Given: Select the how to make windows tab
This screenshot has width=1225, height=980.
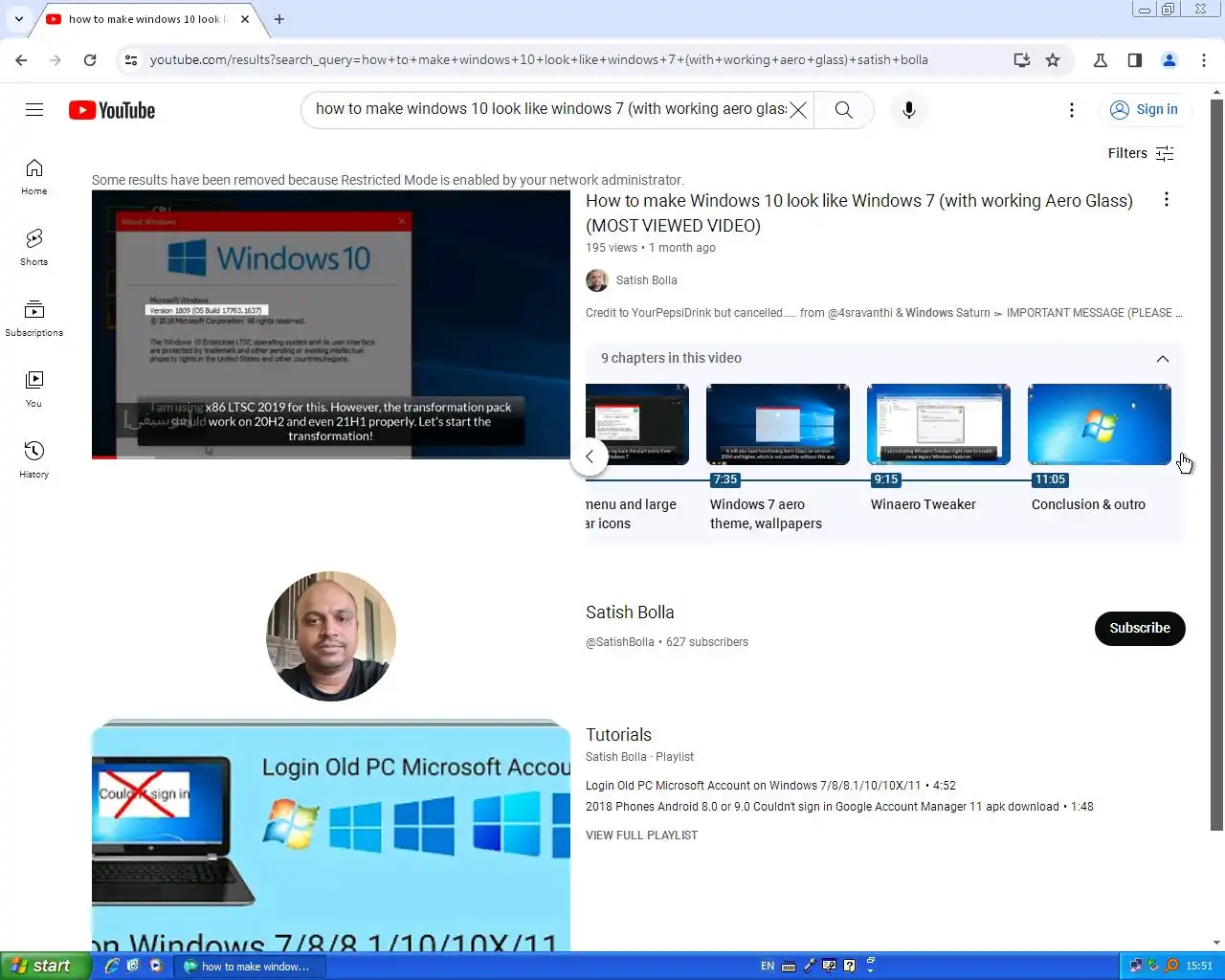Looking at the screenshot, I should point(145,19).
